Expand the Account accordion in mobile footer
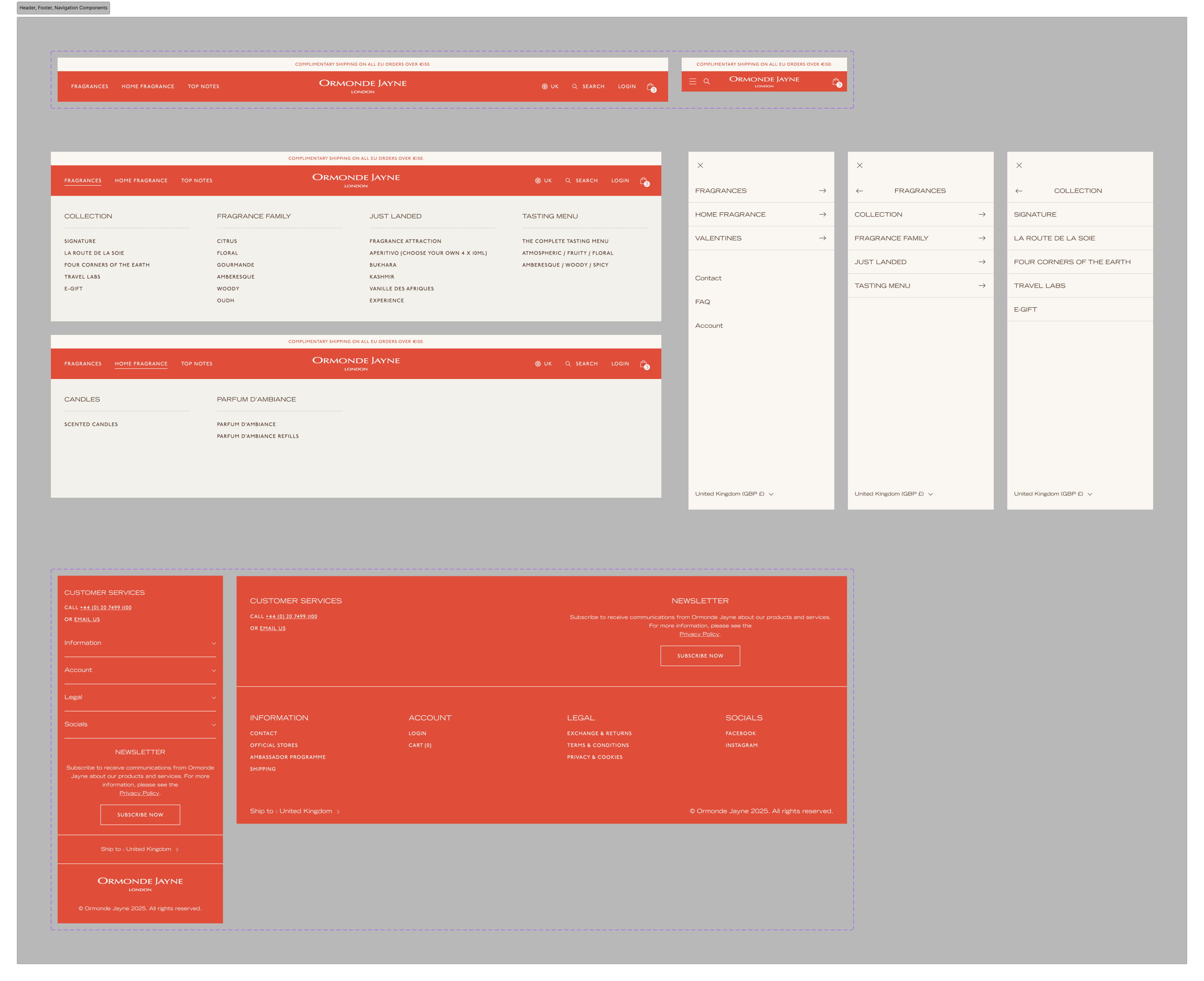The width and height of the screenshot is (1204, 981). pyautogui.click(x=140, y=670)
